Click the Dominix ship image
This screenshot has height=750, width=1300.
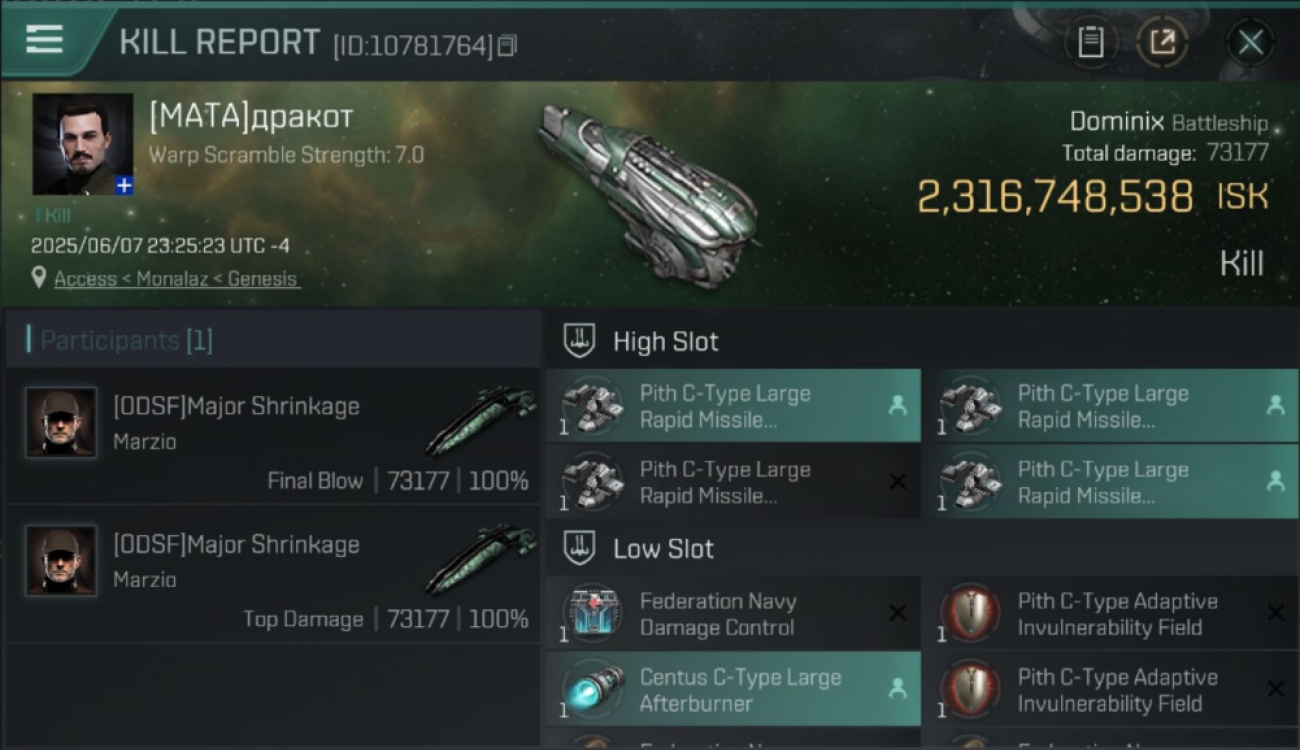point(649,187)
